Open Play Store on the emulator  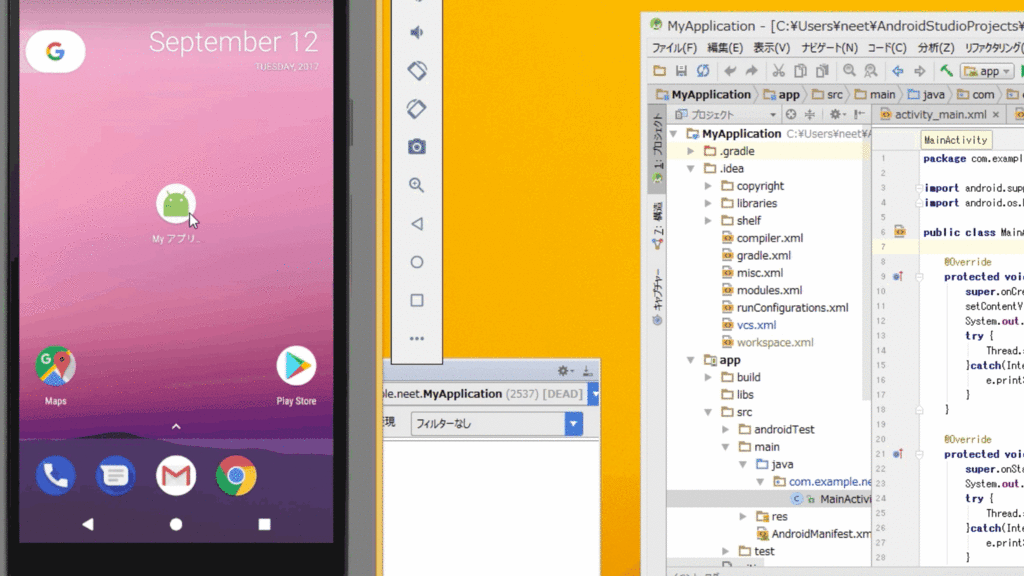296,366
